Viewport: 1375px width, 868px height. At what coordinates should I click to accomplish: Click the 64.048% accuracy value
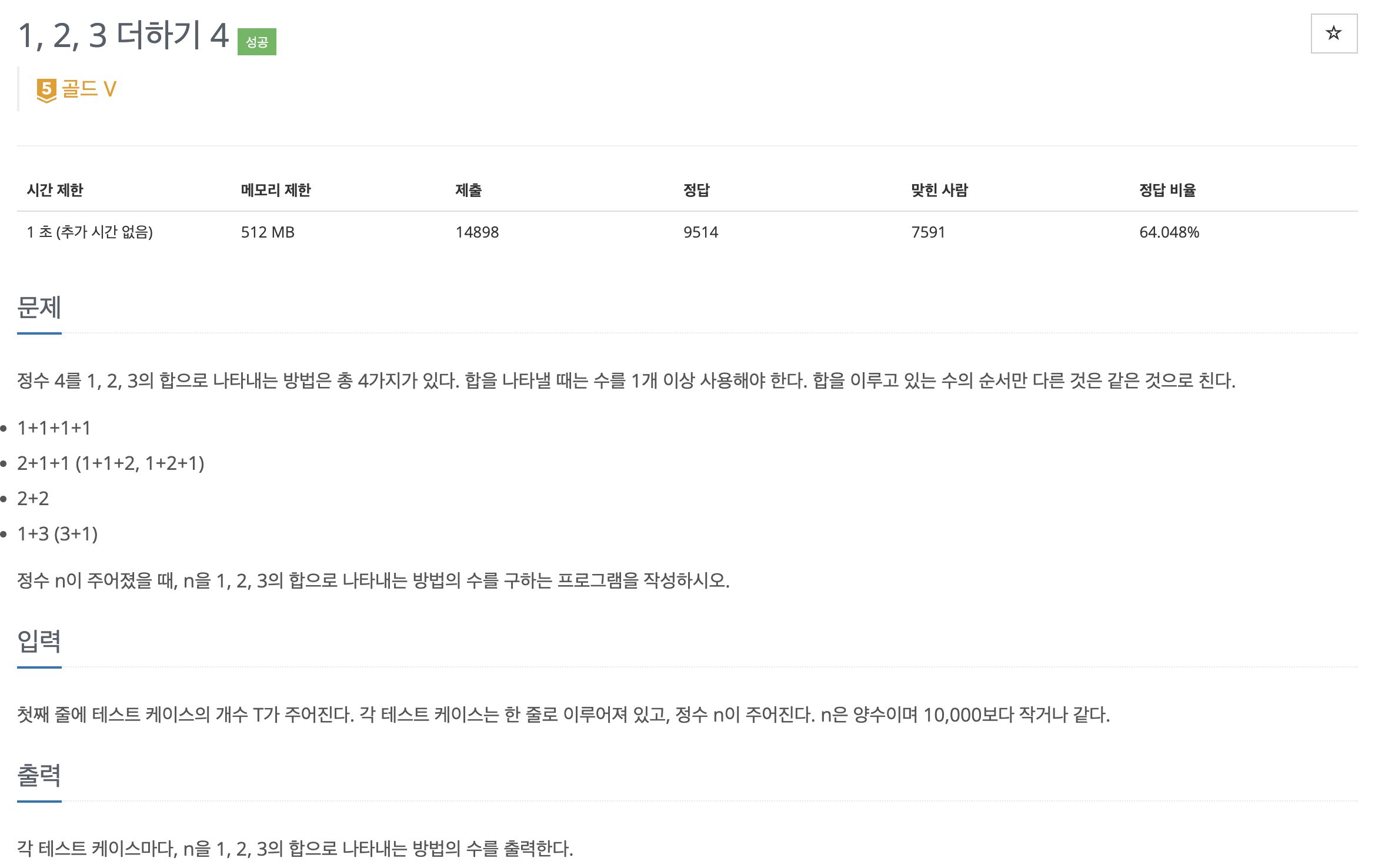tap(1169, 232)
